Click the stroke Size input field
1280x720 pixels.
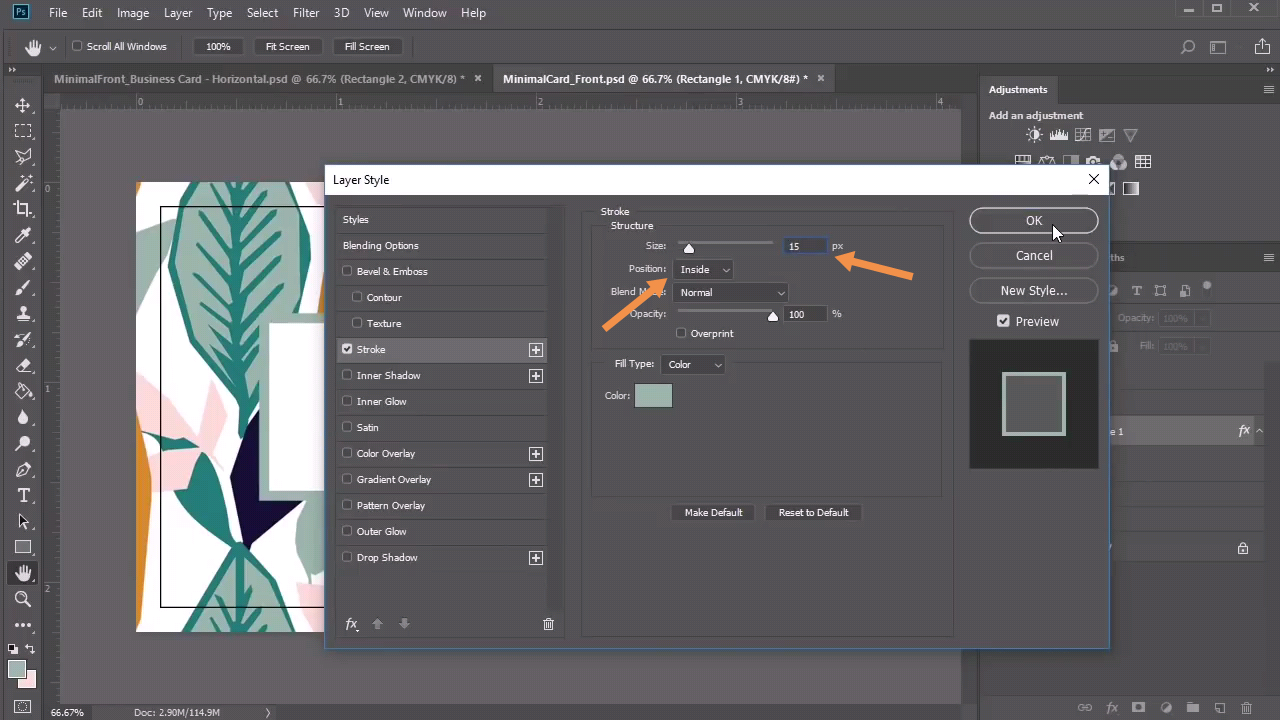point(804,246)
